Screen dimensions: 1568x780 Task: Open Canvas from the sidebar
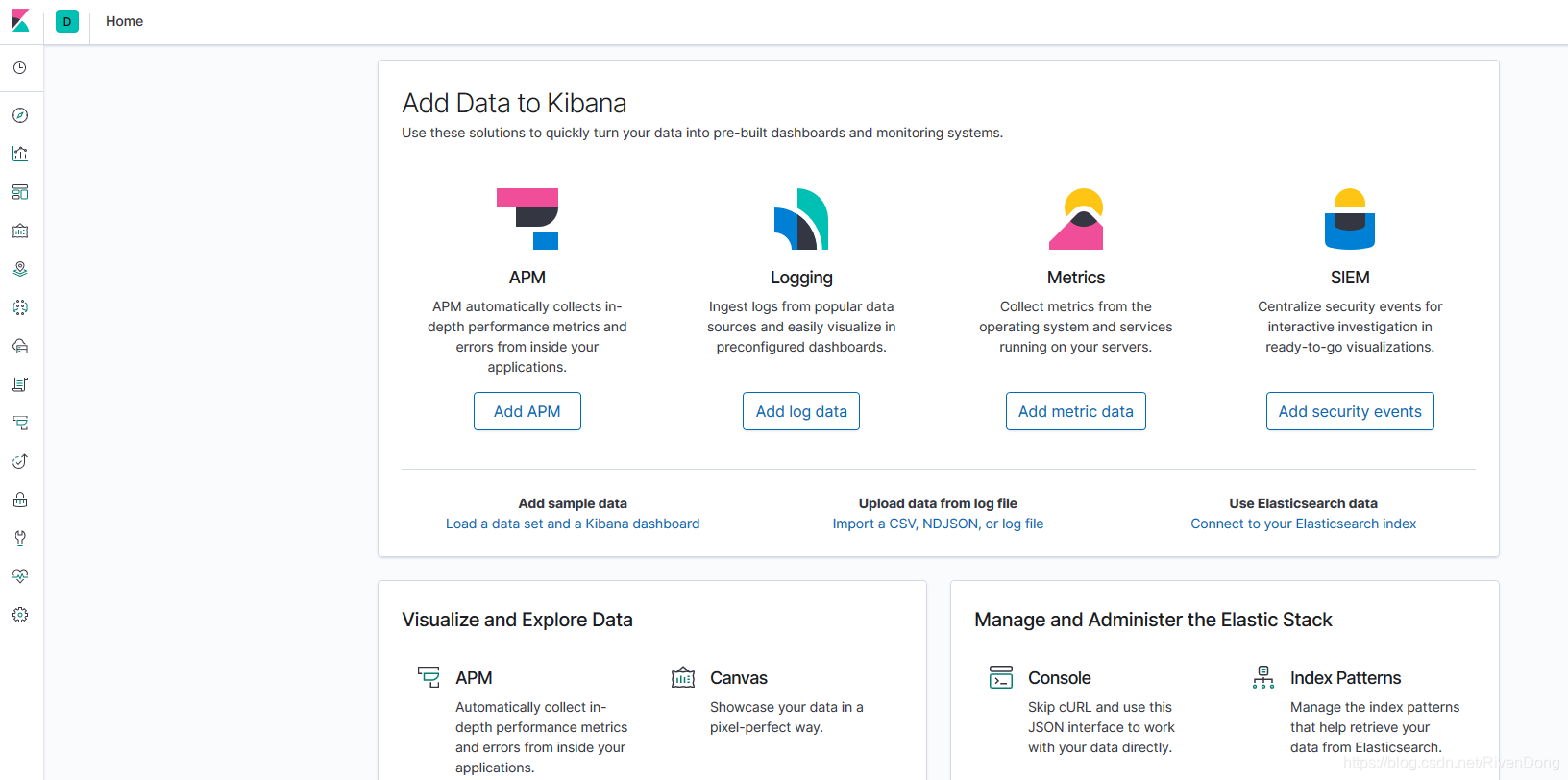[x=20, y=231]
